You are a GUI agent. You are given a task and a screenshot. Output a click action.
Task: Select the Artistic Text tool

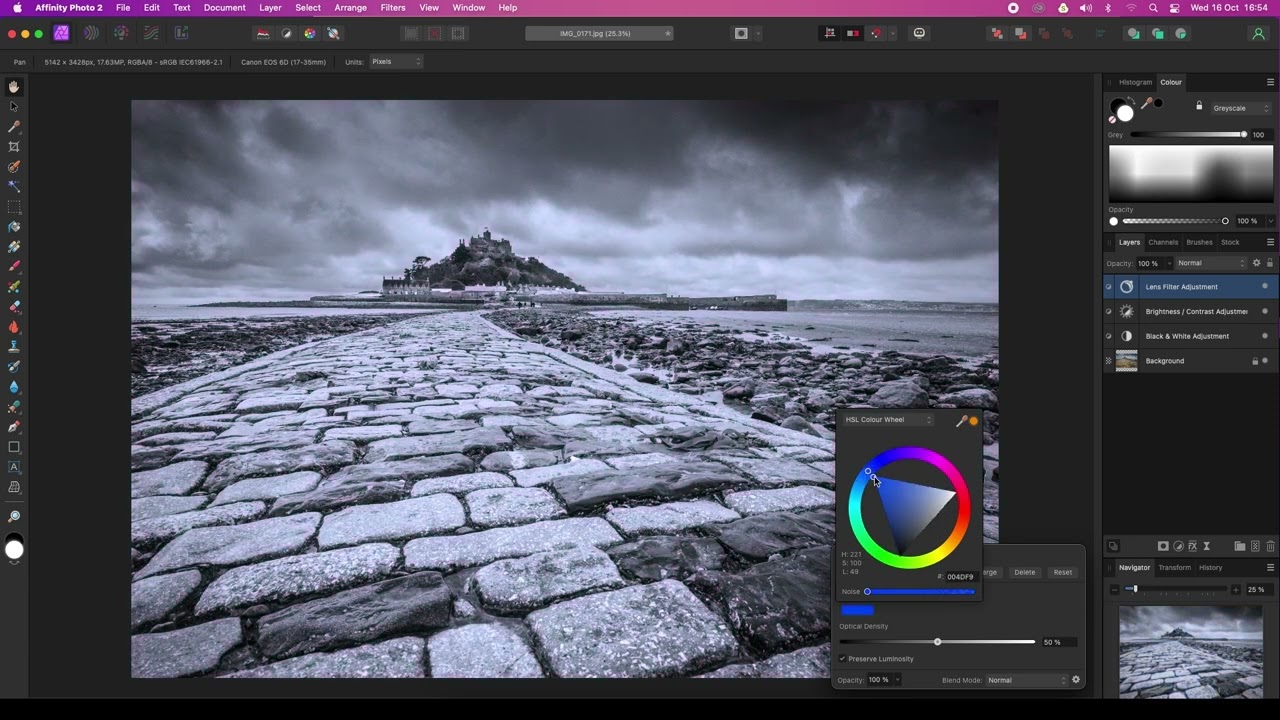14,467
